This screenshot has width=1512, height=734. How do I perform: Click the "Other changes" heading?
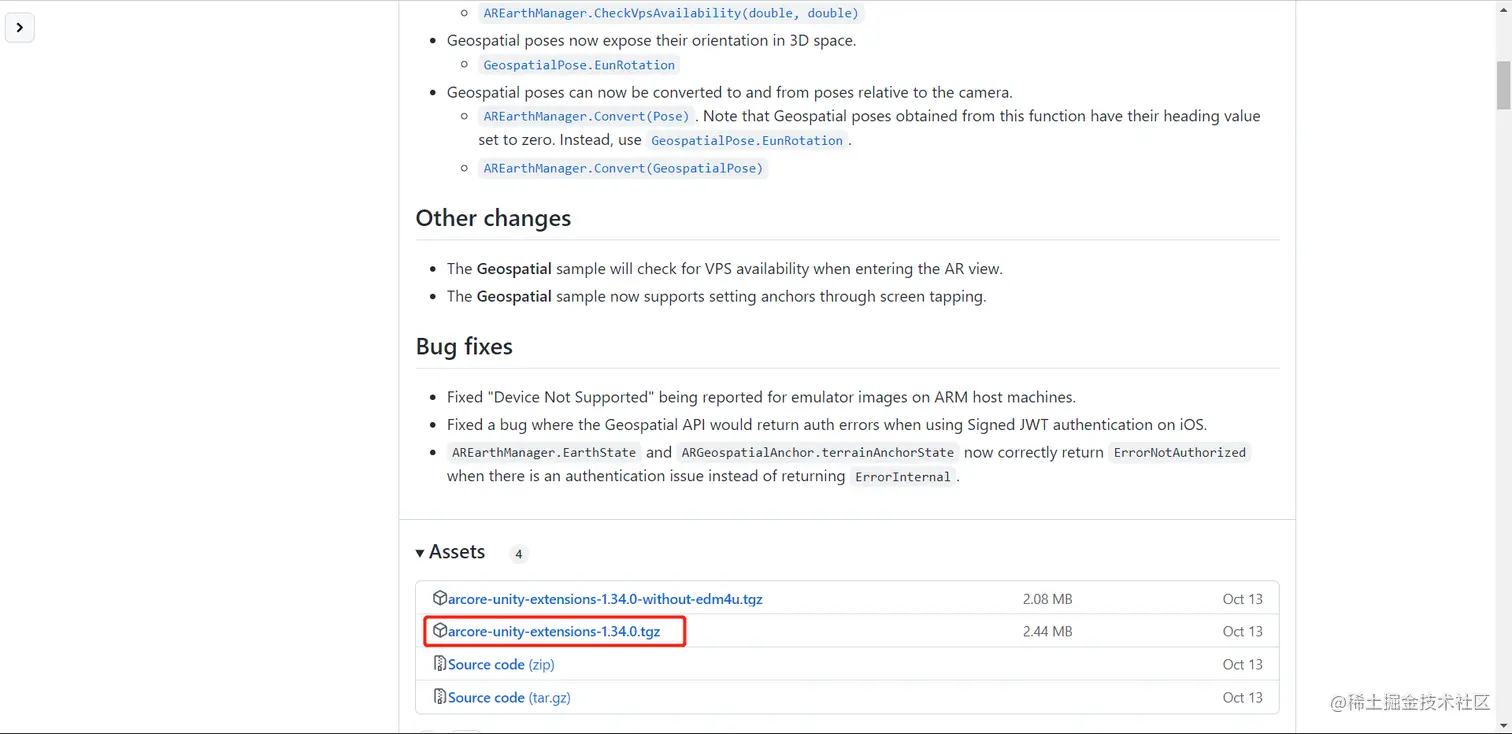pos(493,218)
